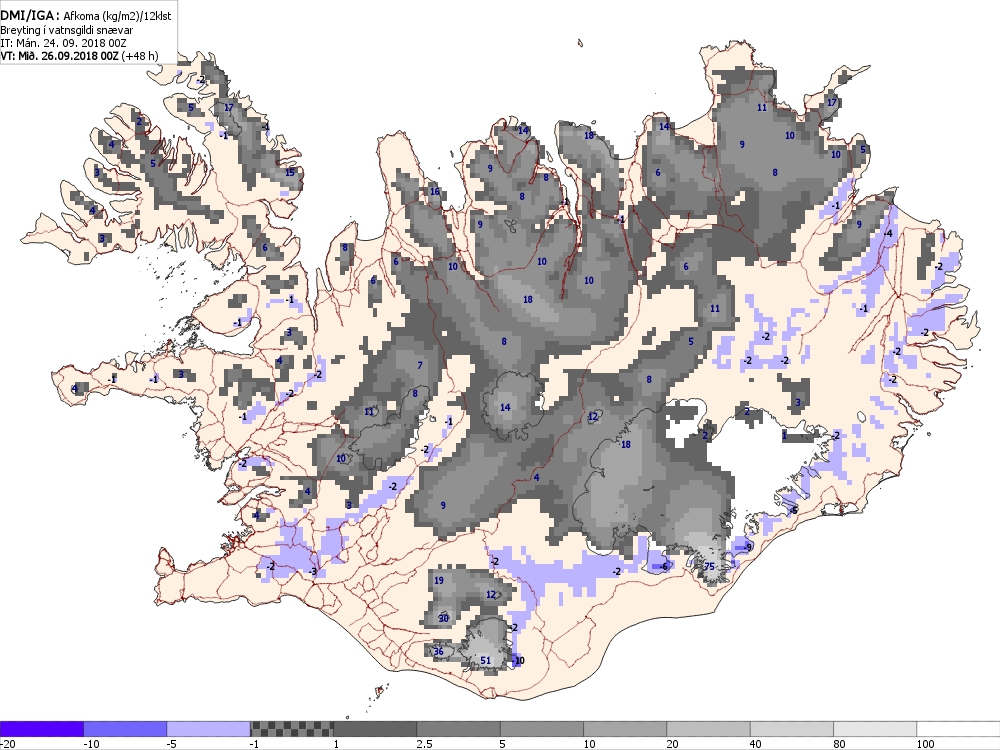Choose the legend swatch between 40 and 80
Viewport: 1000px width, 750px height.
[792, 728]
